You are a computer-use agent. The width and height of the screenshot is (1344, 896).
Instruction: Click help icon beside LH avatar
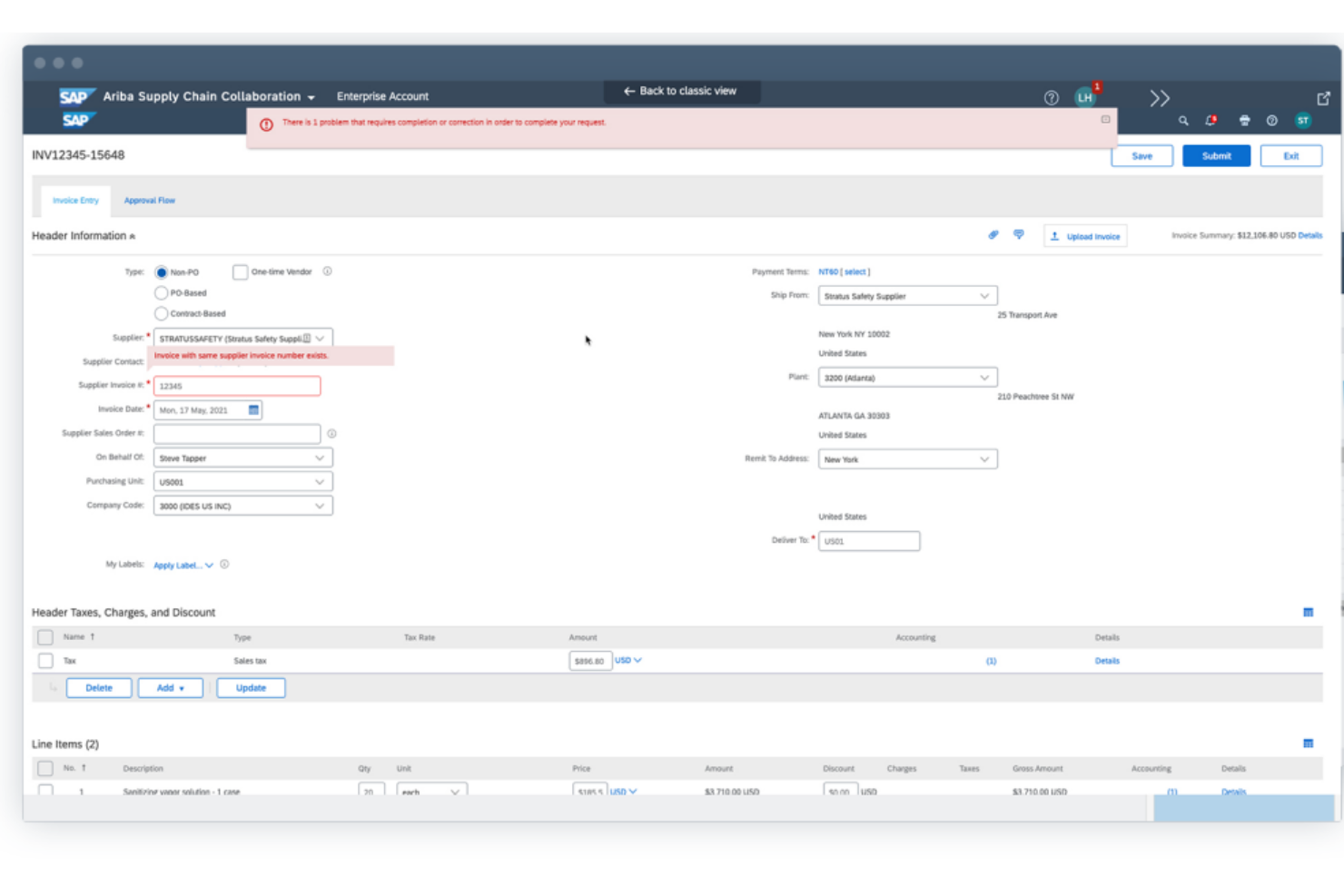pyautogui.click(x=1051, y=98)
